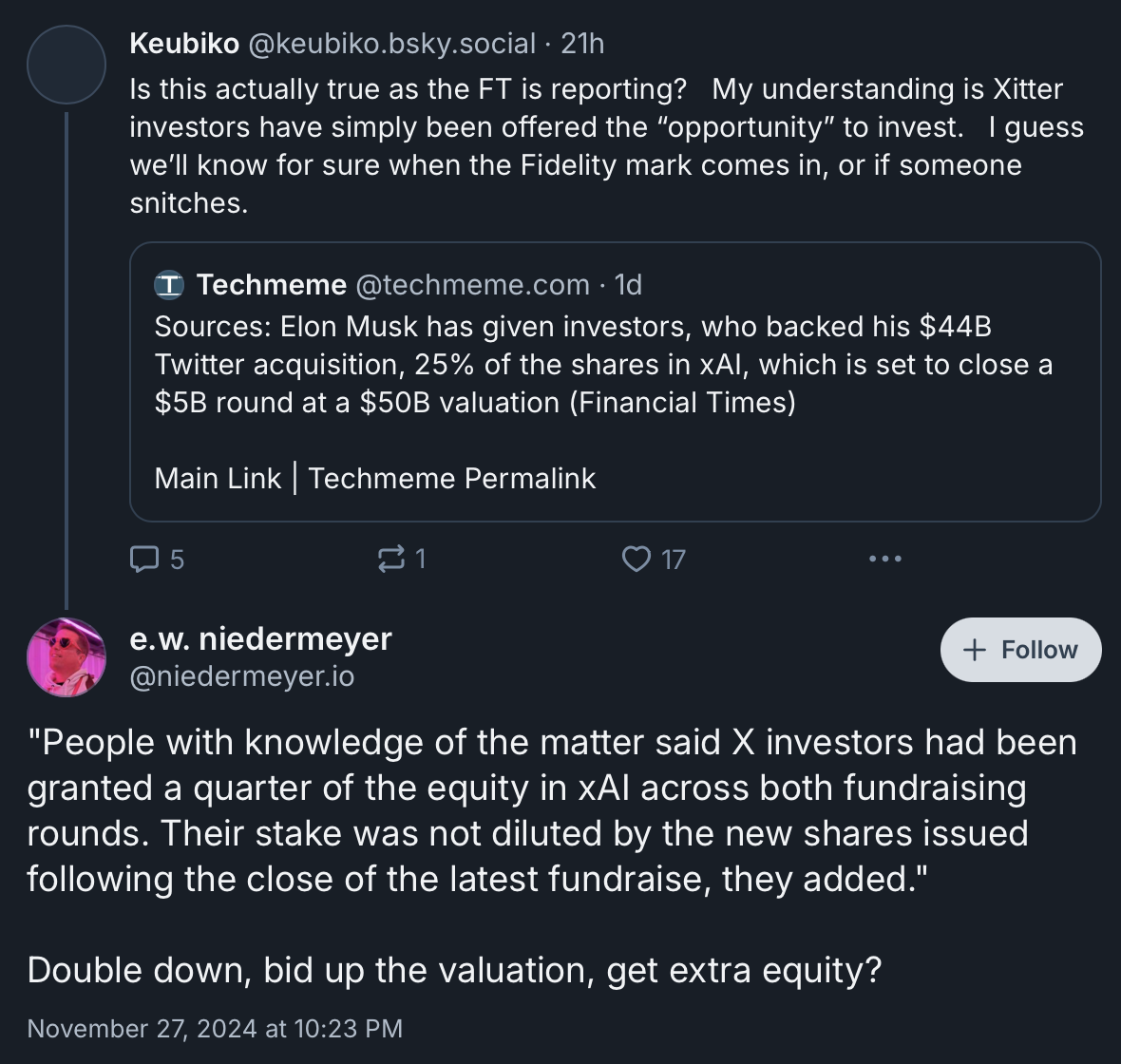Open the @niedermeyer.io handle
This screenshot has width=1121, height=1064.
tap(242, 676)
